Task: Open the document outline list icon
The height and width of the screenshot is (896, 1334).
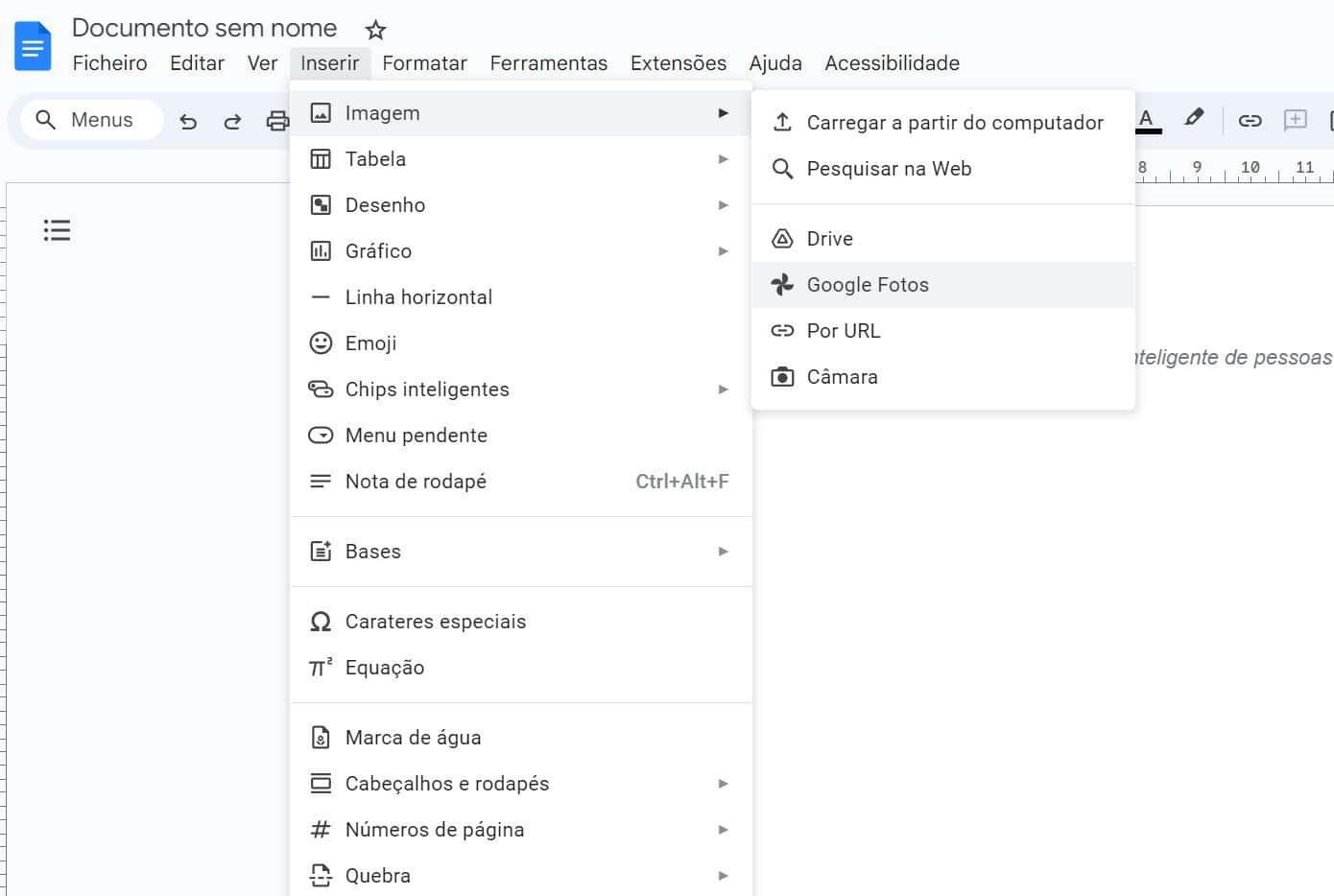Action: 57,230
